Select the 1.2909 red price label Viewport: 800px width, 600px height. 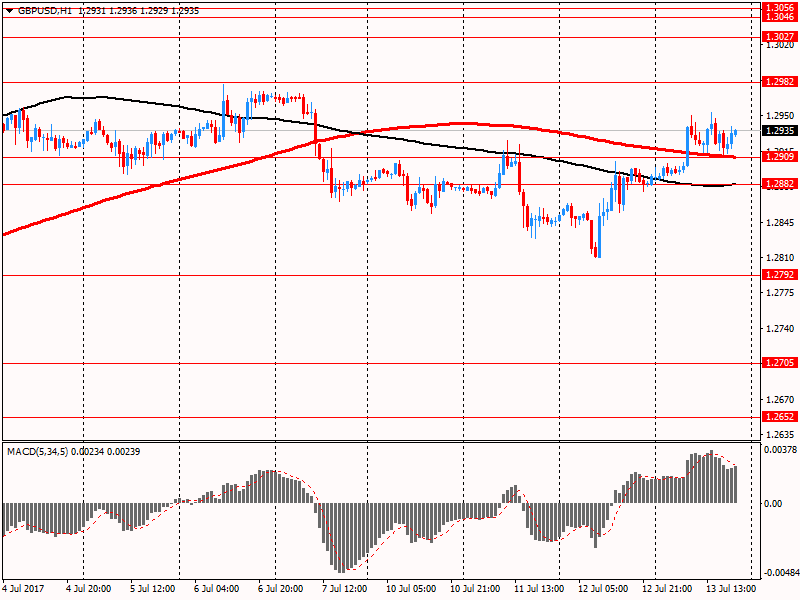click(780, 157)
